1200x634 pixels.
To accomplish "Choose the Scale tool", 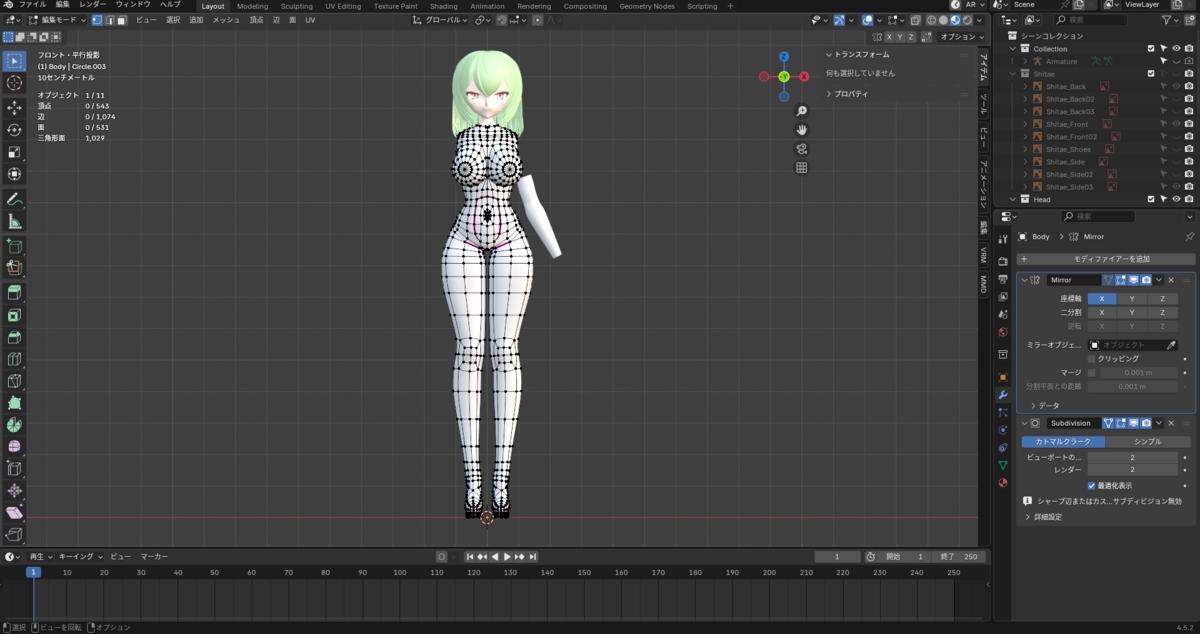I will point(15,153).
